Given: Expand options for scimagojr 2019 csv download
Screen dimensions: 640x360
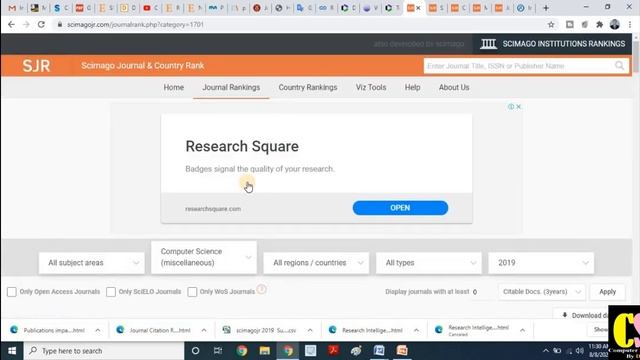Looking at the screenshot, I should point(310,330).
